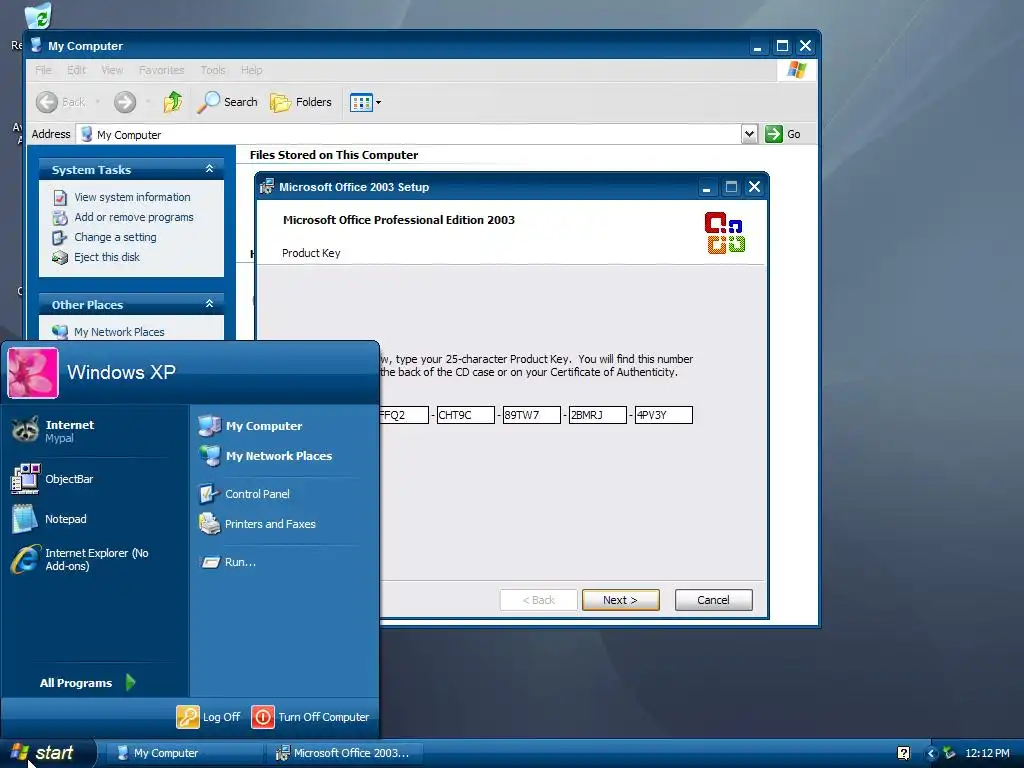This screenshot has width=1024, height=768.
Task: Click the product key field containing CHT9C
Action: 466,415
